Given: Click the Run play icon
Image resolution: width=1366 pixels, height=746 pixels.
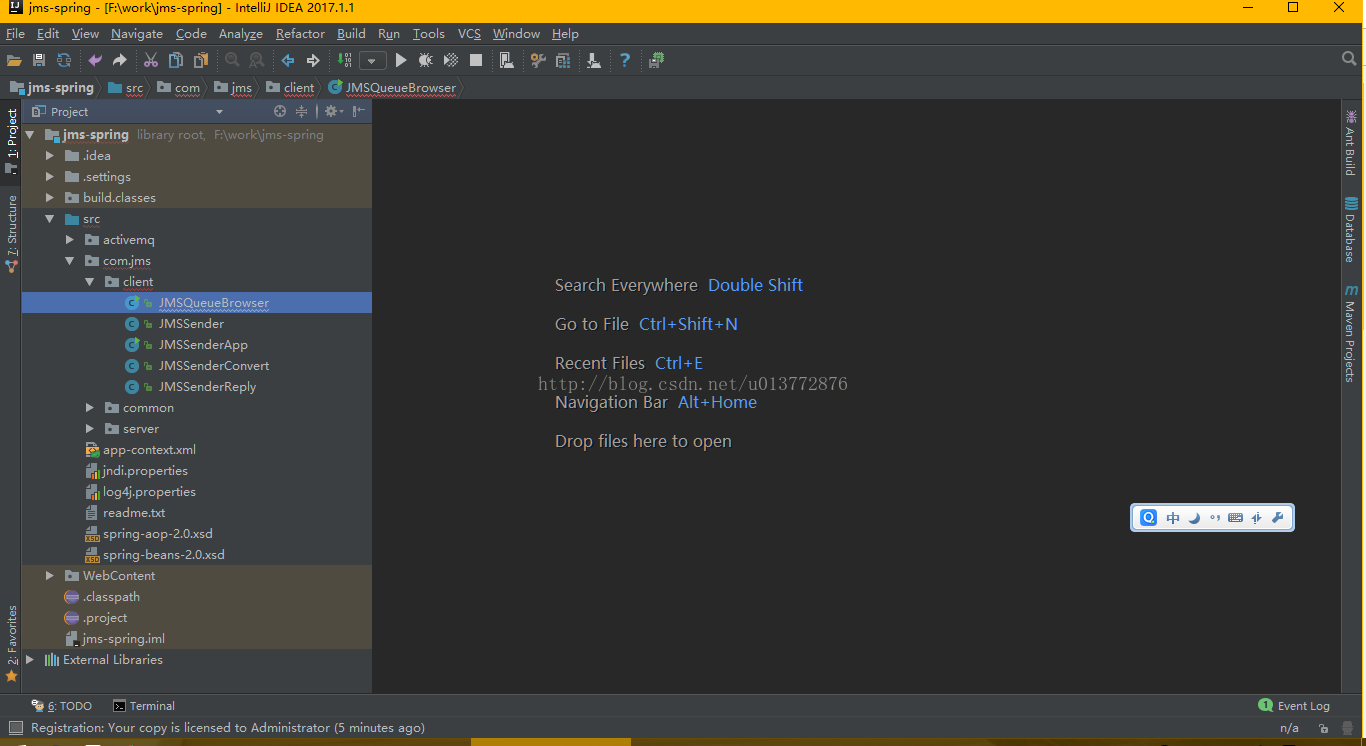Looking at the screenshot, I should click(401, 60).
